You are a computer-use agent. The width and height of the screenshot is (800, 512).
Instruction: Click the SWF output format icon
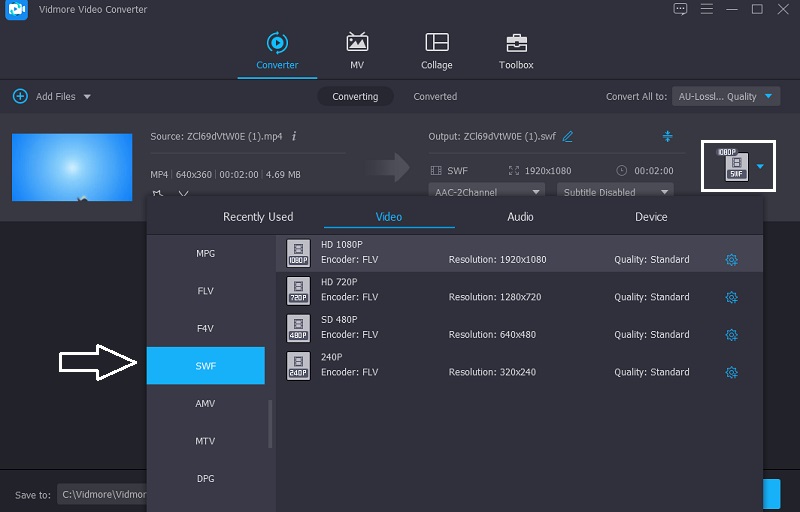[736, 166]
